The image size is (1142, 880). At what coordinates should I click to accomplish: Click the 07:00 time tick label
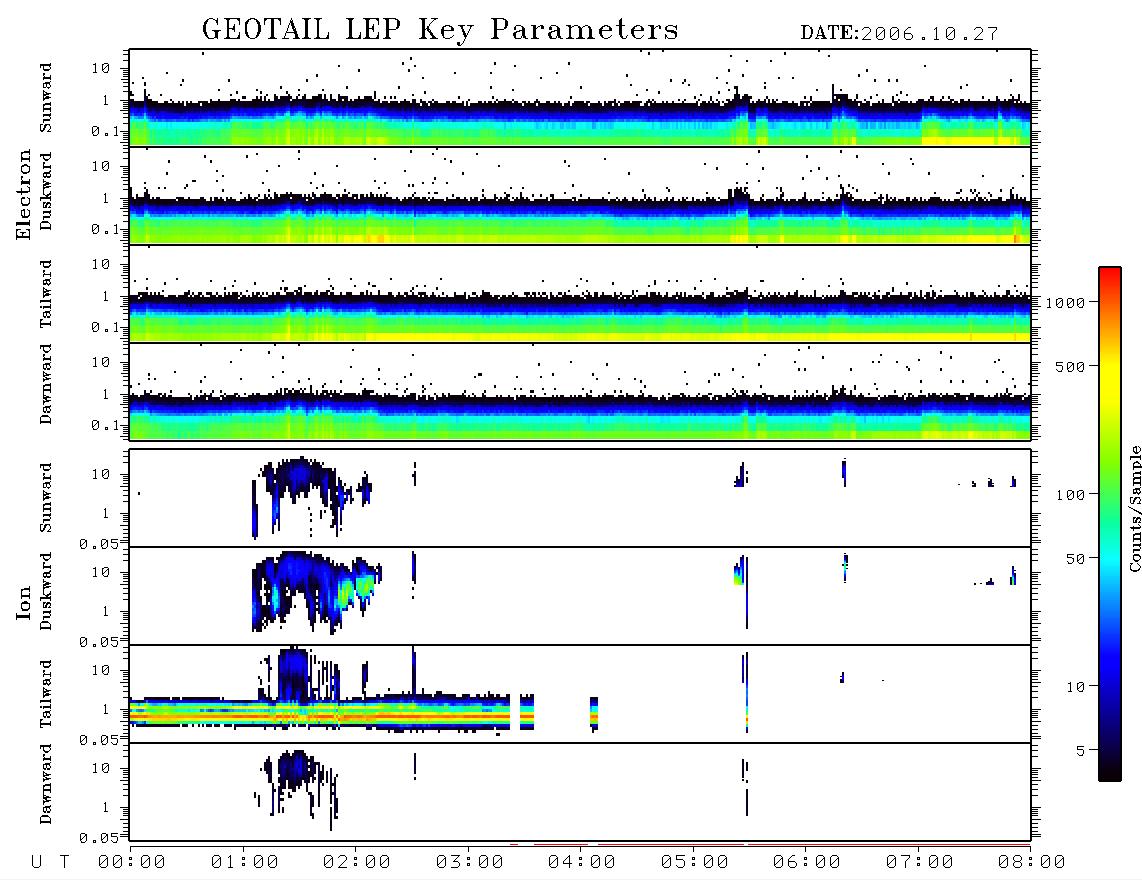tap(920, 863)
